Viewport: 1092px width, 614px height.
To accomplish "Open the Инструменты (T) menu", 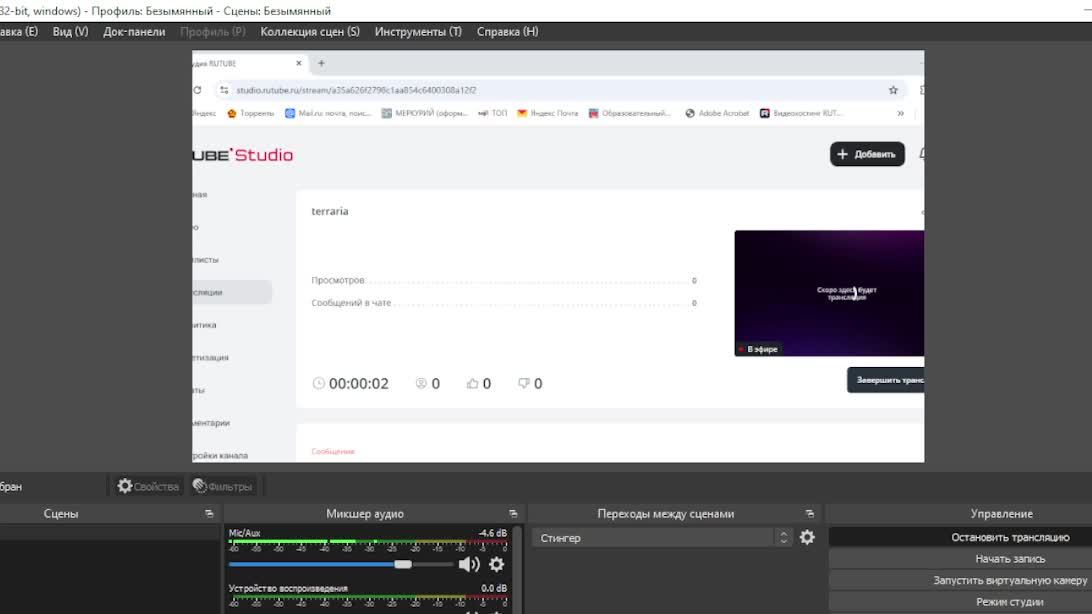I will (x=418, y=31).
